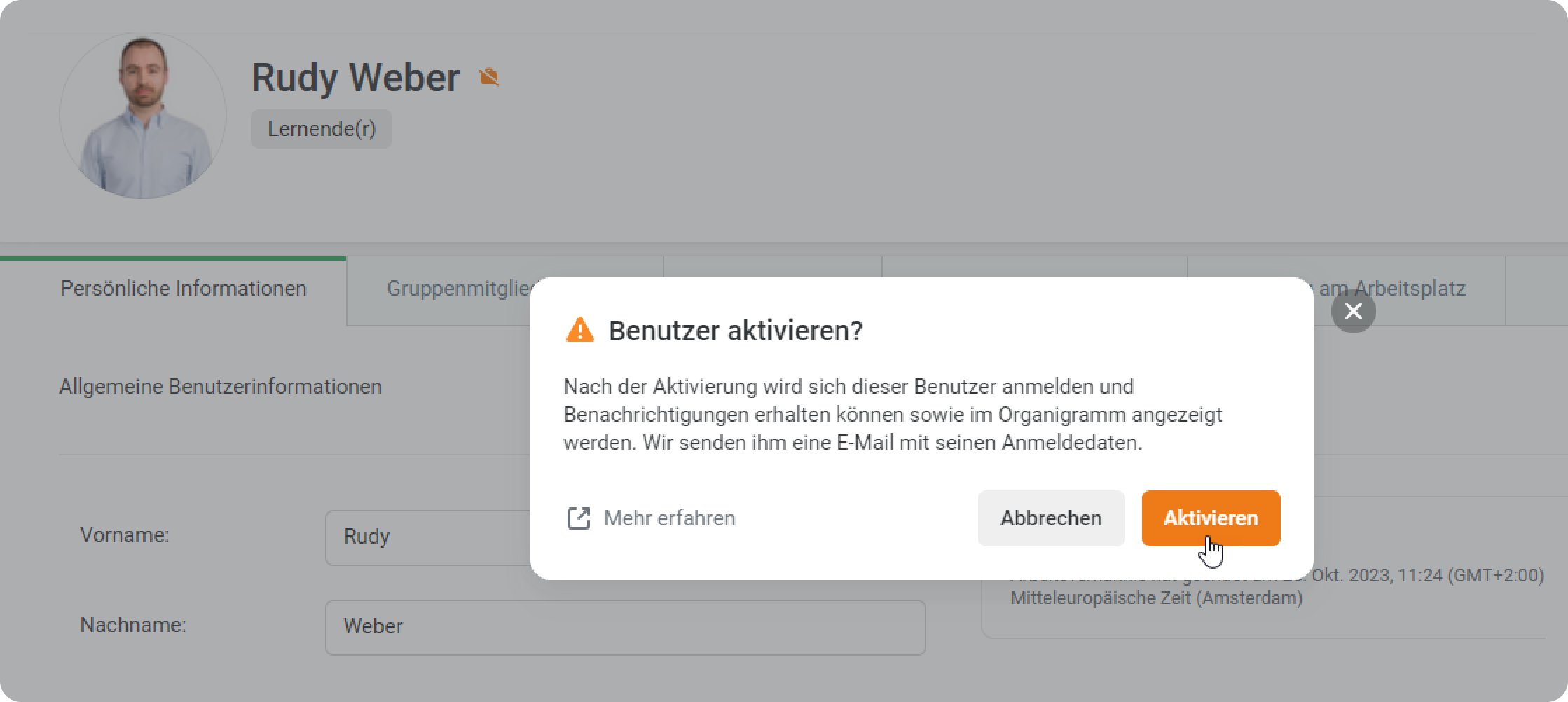Click the orange warning triangle icon

[x=579, y=330]
